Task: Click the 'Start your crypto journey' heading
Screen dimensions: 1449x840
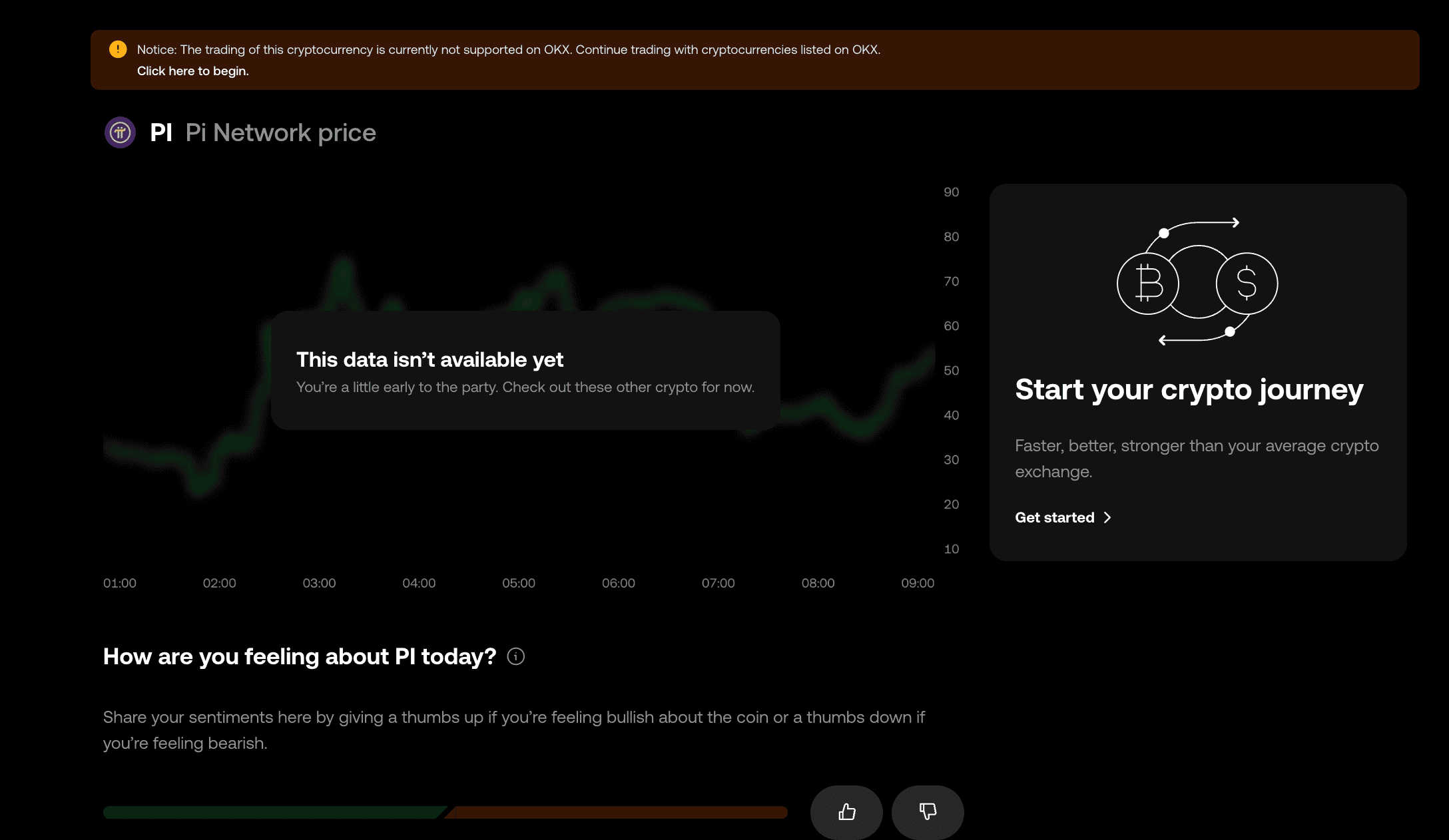Action: [1189, 390]
